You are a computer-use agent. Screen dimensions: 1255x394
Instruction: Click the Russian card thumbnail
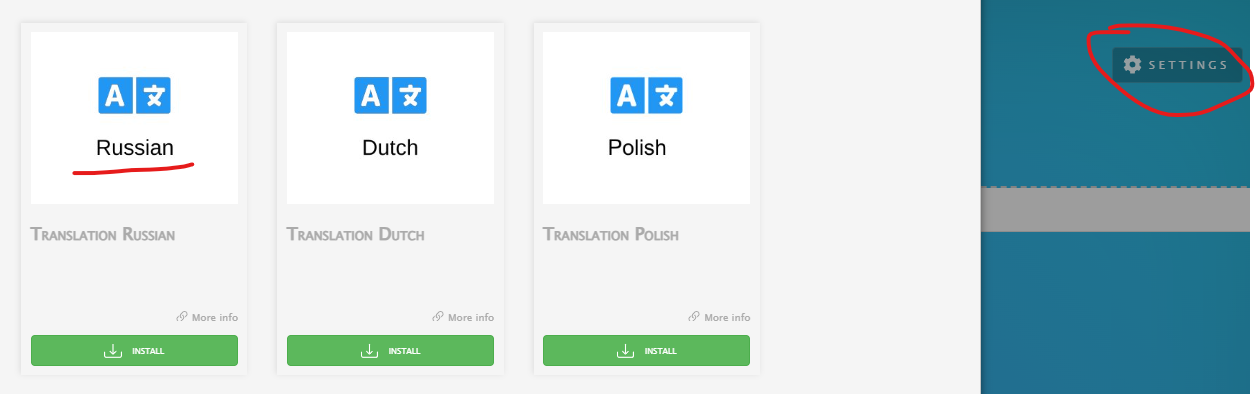[x=134, y=118]
